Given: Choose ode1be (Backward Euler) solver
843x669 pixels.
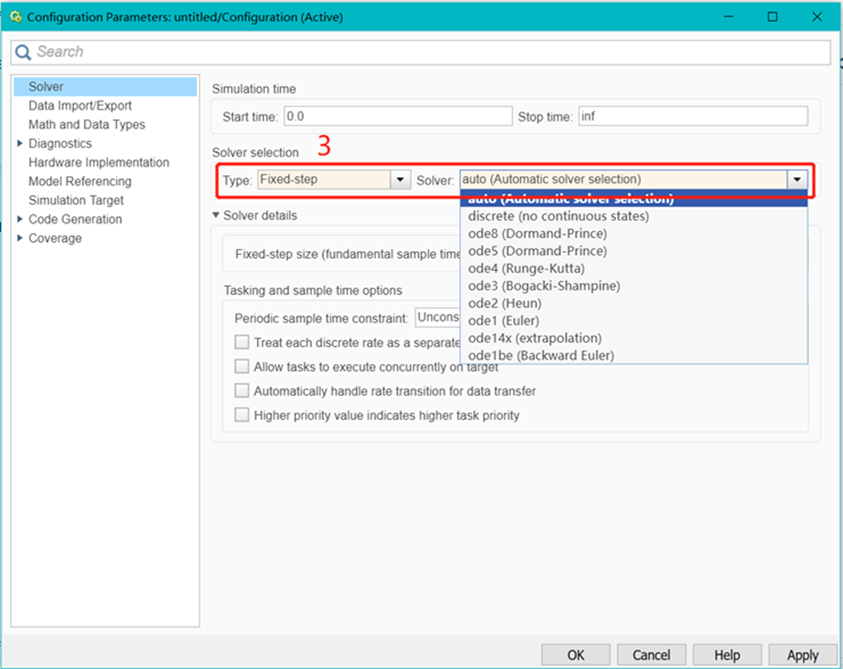Looking at the screenshot, I should pyautogui.click(x=634, y=355).
